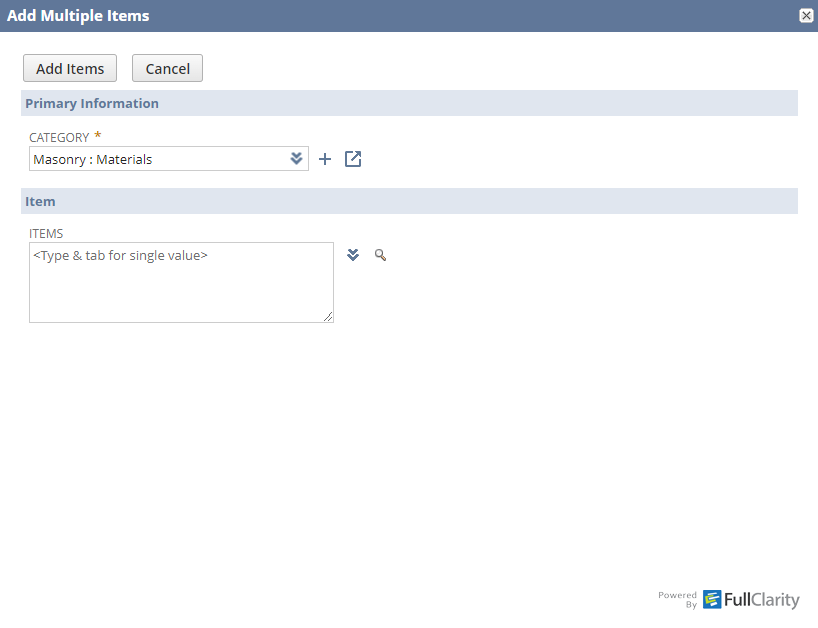This screenshot has width=818, height=628.
Task: Click the plus icon to add new category
Action: tap(325, 159)
